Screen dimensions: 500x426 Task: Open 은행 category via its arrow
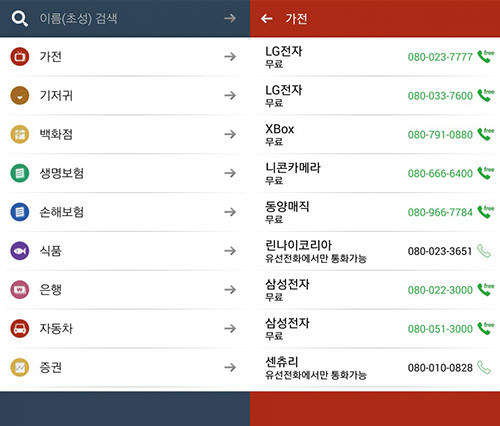(x=230, y=290)
